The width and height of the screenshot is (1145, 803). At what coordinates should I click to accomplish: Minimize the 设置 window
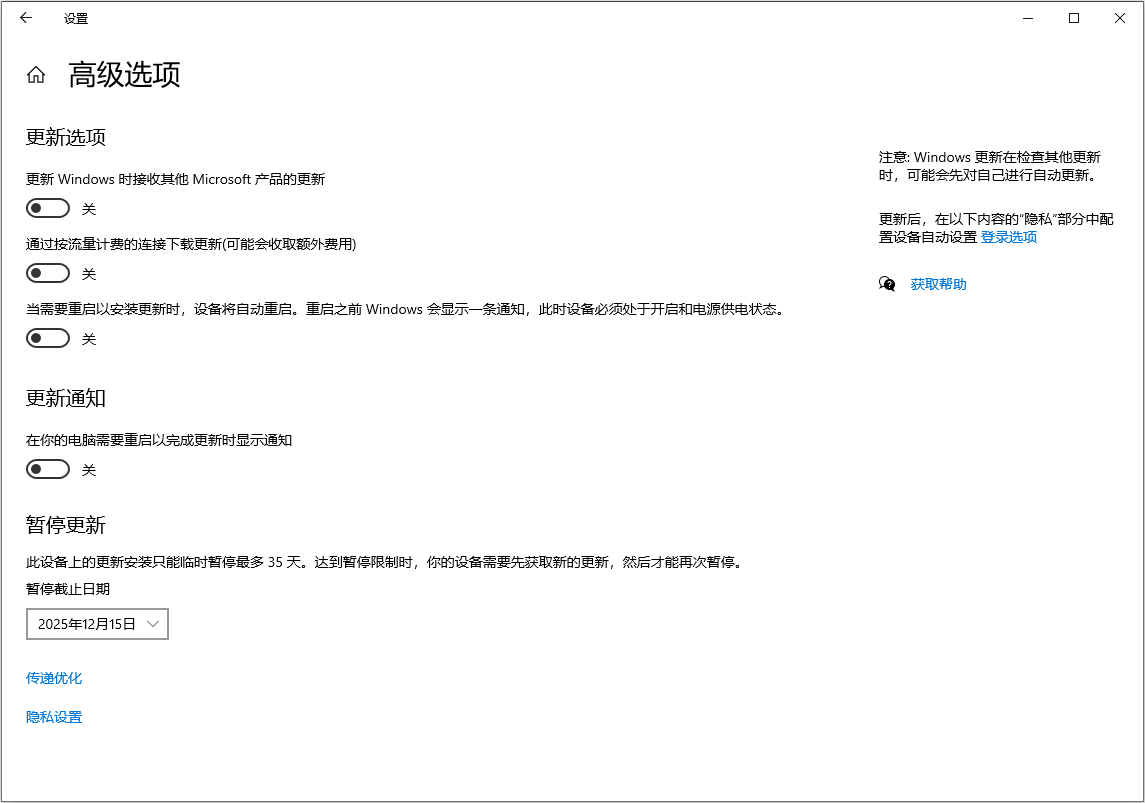coord(1027,18)
